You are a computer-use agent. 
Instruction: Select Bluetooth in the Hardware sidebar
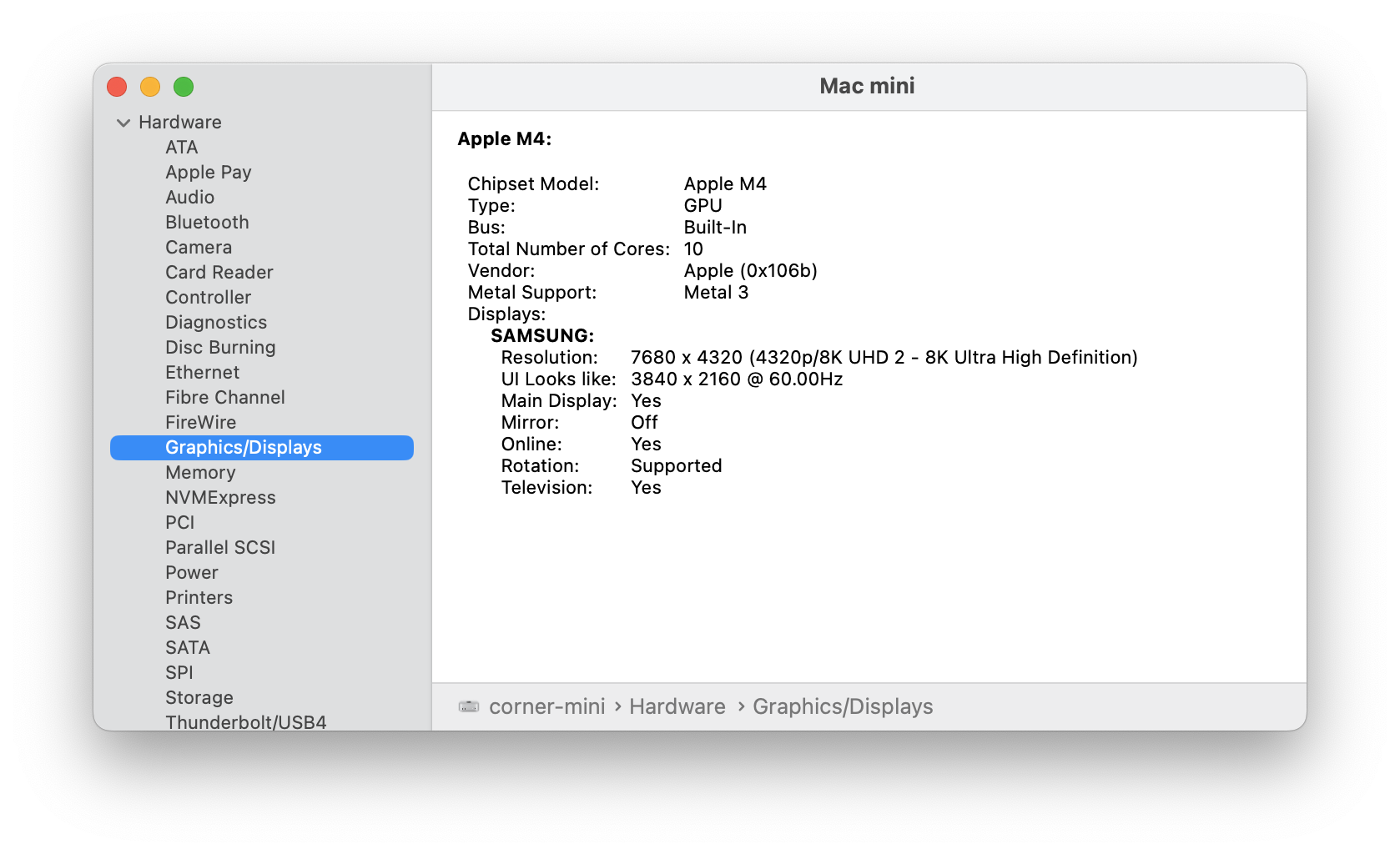tap(206, 222)
